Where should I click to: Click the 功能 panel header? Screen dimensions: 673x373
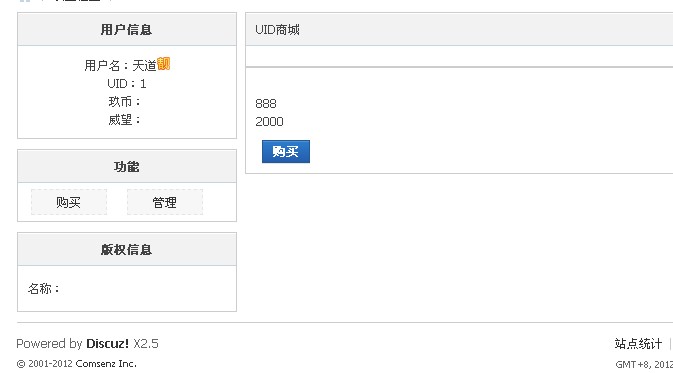coord(127,167)
